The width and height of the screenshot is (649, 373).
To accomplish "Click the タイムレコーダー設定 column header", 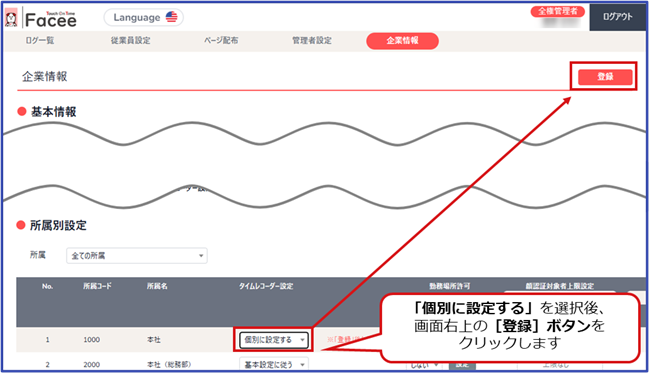I will (266, 286).
